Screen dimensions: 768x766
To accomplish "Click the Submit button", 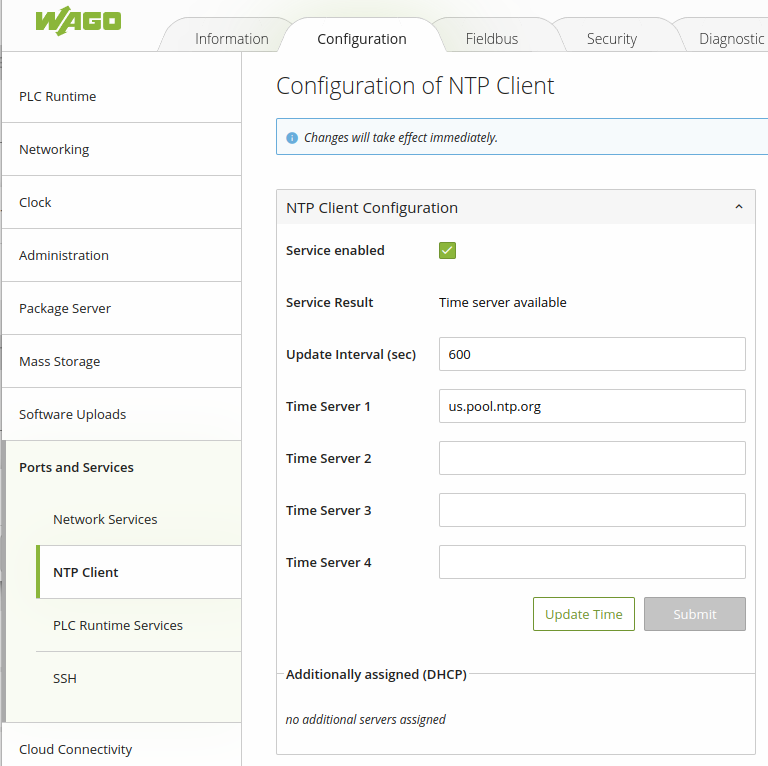I will point(694,614).
